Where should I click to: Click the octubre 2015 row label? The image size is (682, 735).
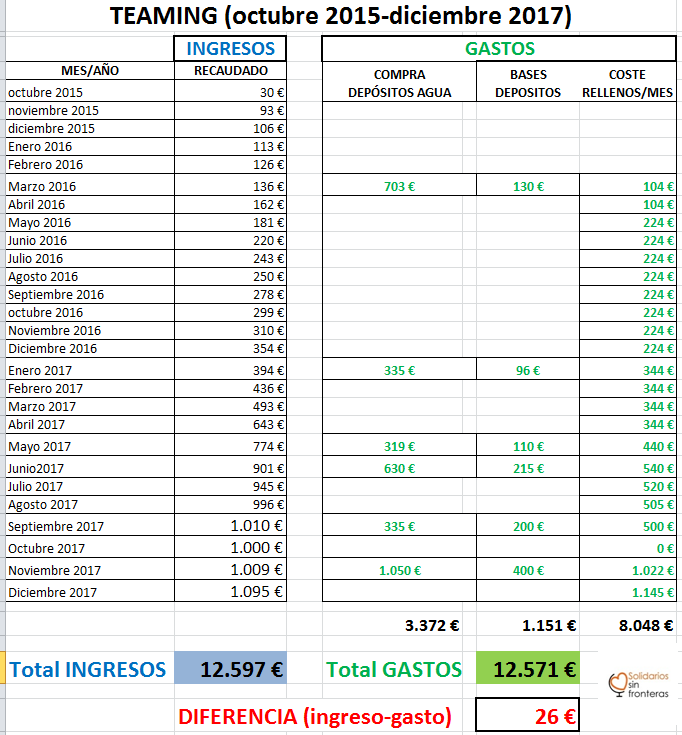click(x=90, y=92)
